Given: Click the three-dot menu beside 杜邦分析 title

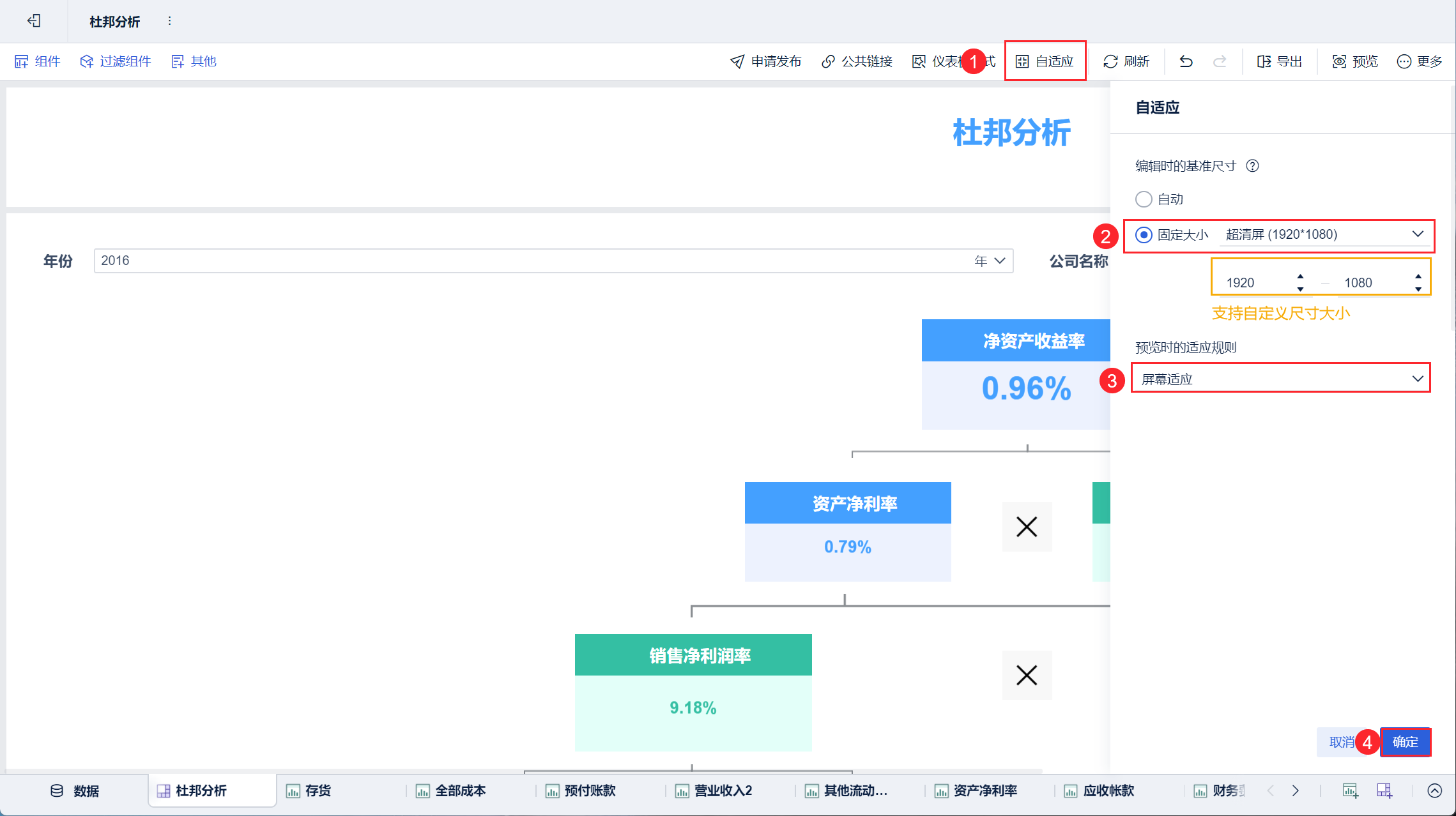Looking at the screenshot, I should [x=169, y=21].
